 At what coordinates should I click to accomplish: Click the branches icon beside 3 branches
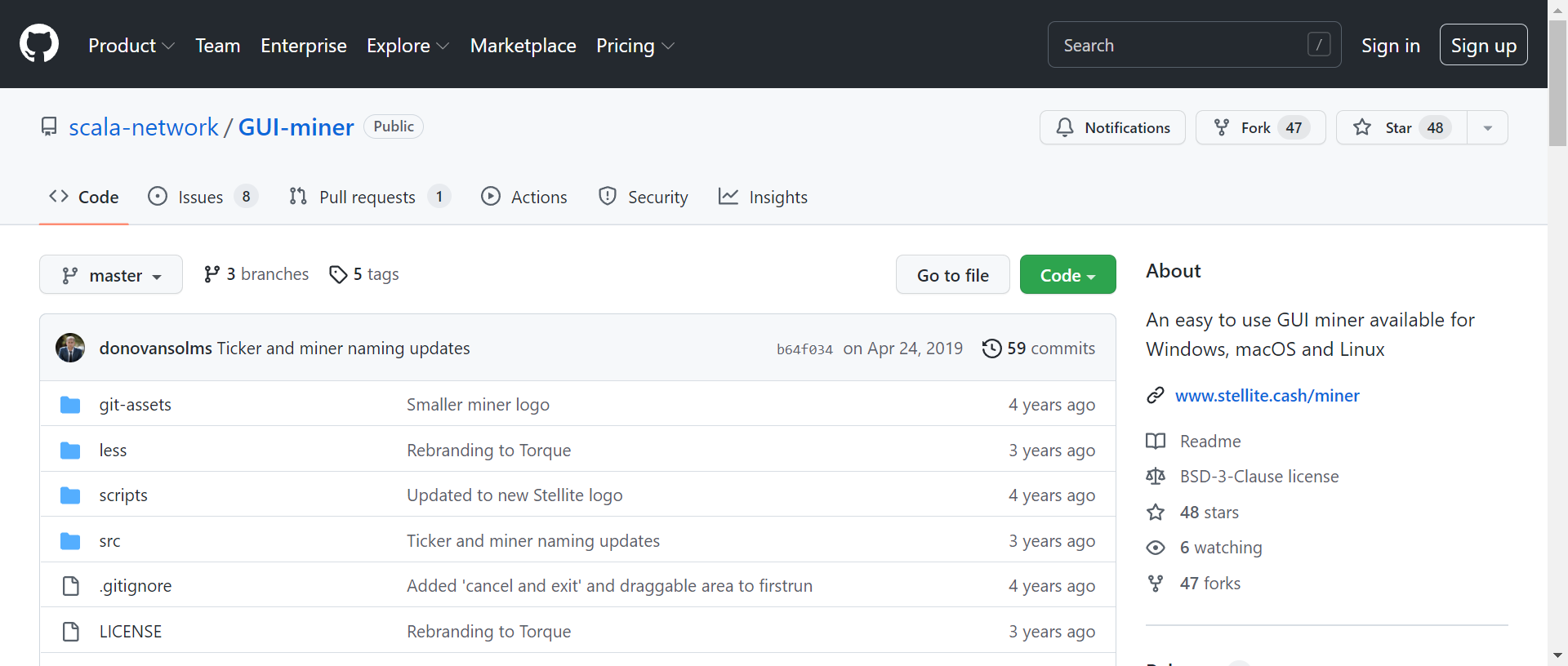point(212,275)
